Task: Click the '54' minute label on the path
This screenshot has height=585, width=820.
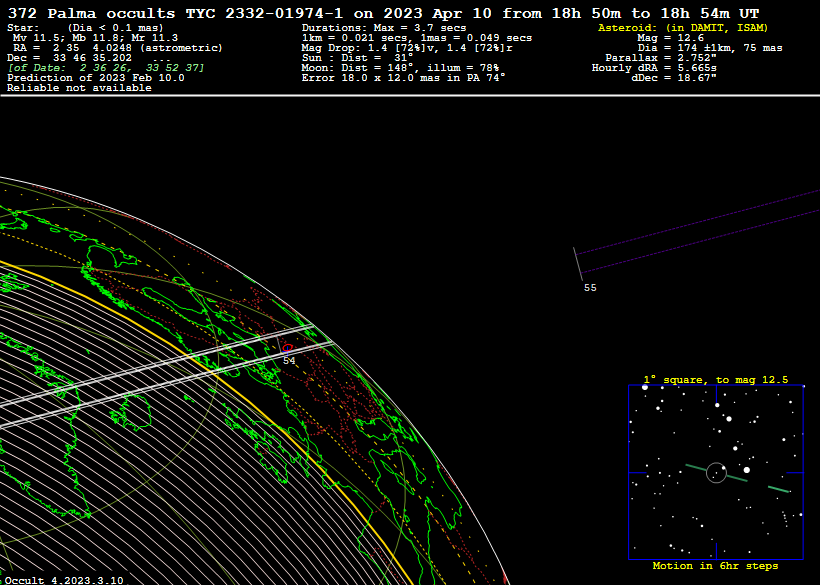Action: [x=289, y=361]
